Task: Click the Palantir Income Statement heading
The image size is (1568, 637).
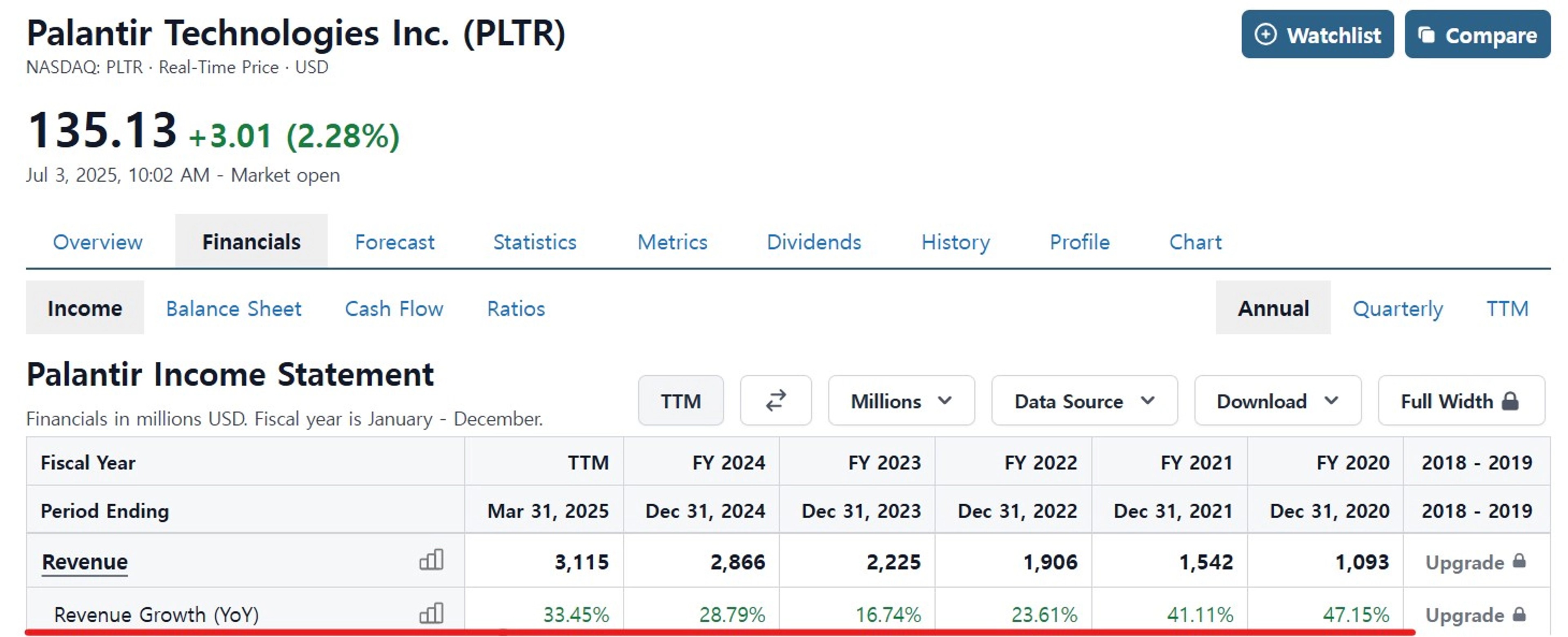Action: [x=230, y=374]
